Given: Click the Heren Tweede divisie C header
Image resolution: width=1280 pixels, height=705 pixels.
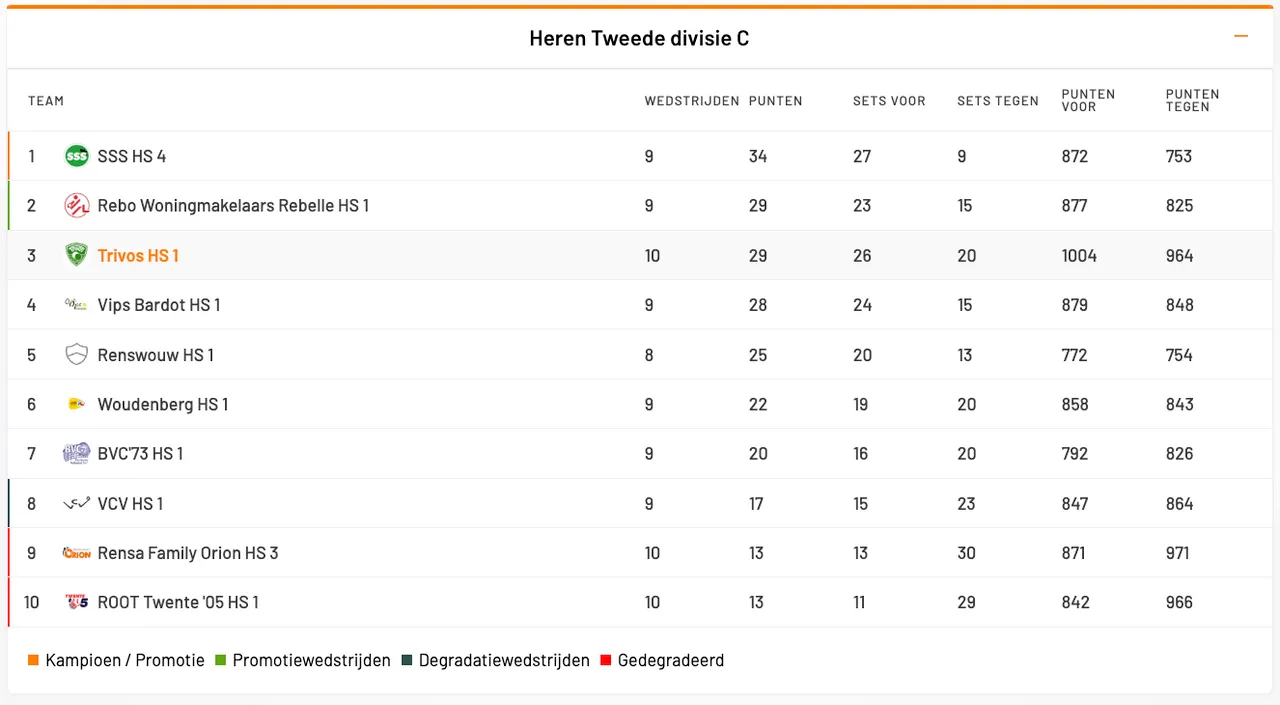Looking at the screenshot, I should tap(639, 39).
